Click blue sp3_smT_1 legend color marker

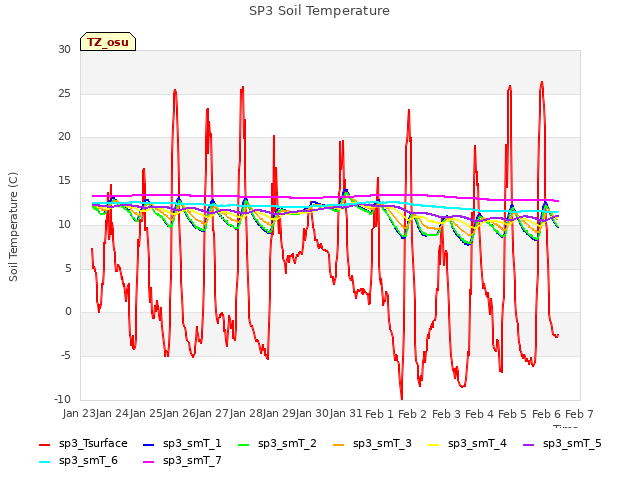click(149, 444)
